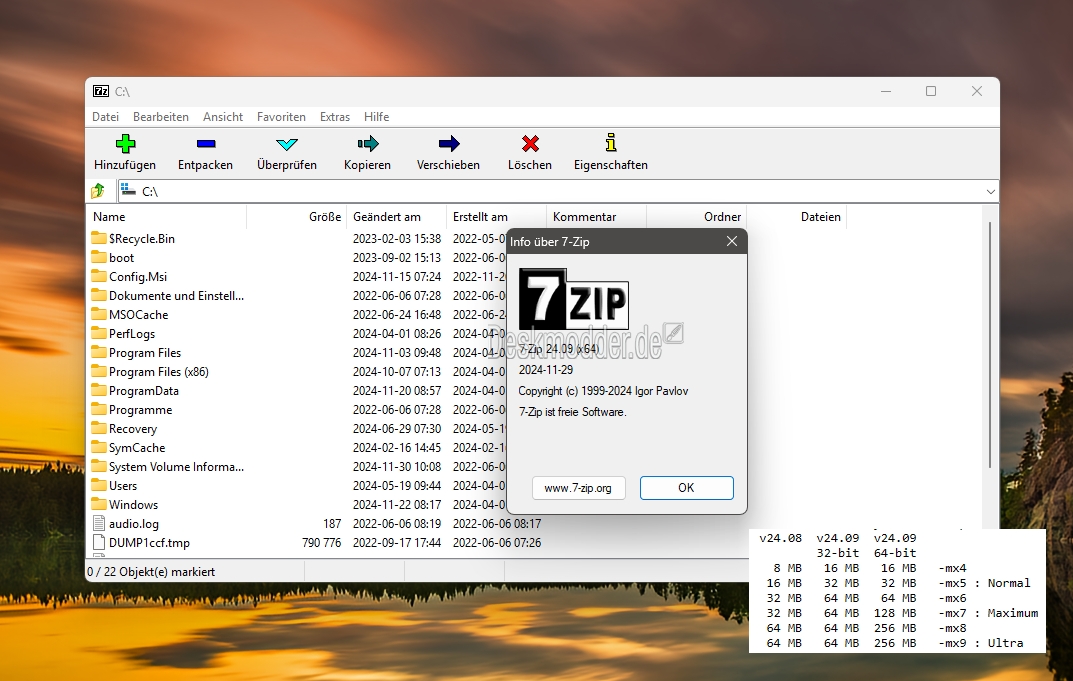Click the DUMP1ccf.tmp file icon
This screenshot has width=1073, height=681.
[99, 543]
